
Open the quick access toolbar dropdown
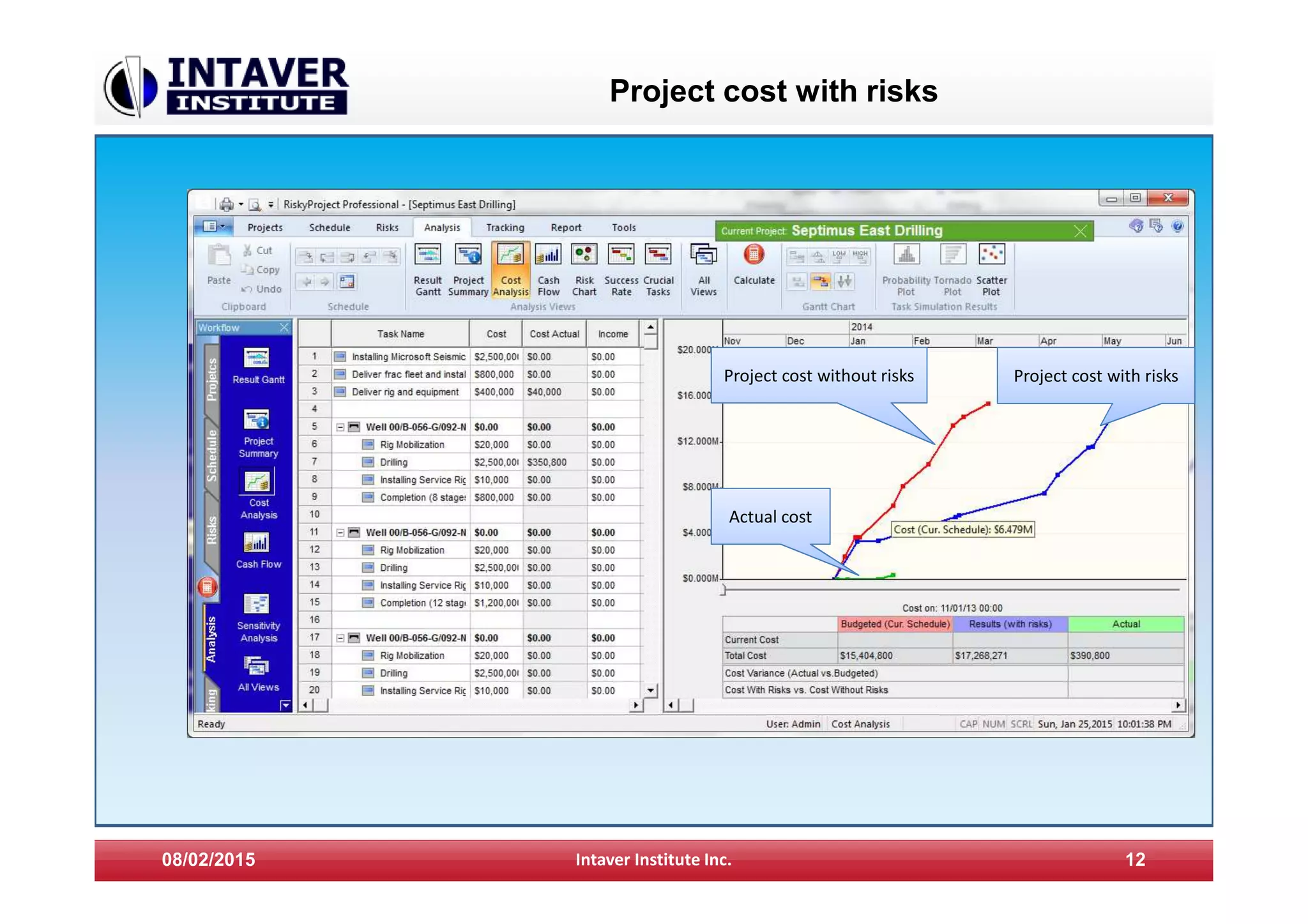(271, 204)
